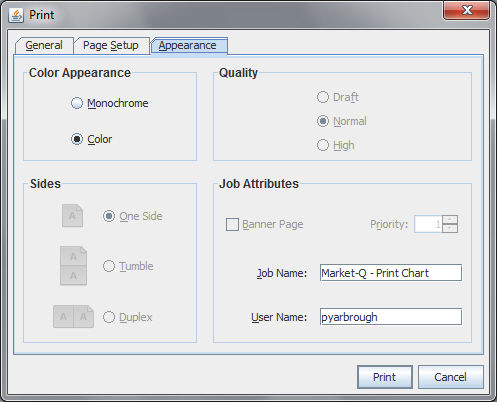Decrease Priority with spinner down arrow

(x=450, y=228)
